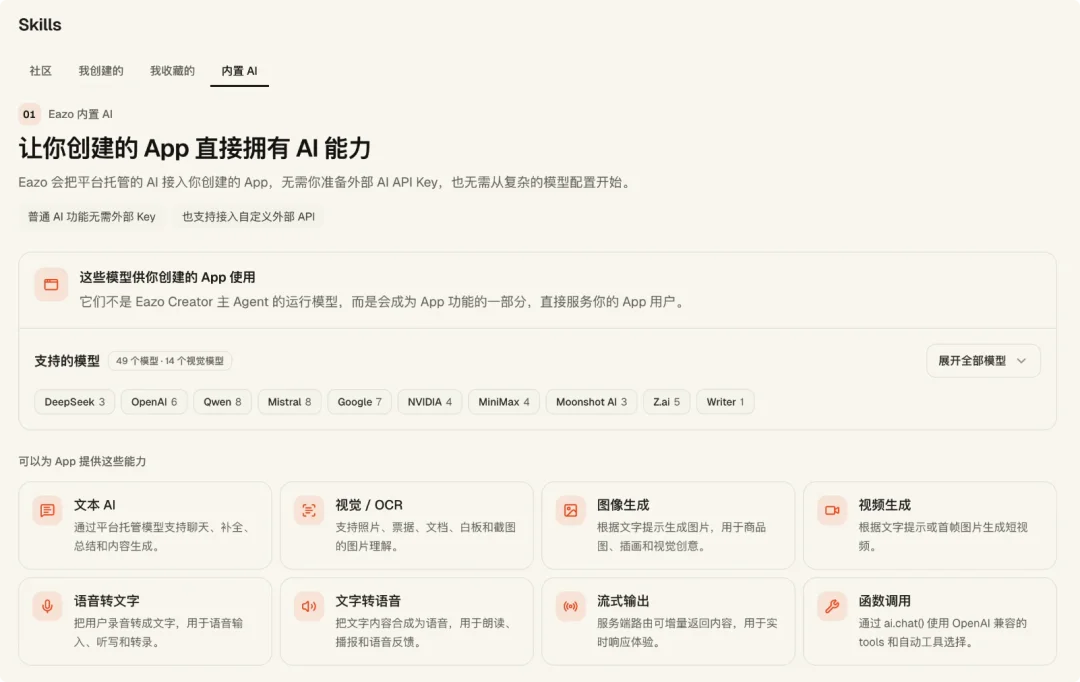Select the Z.ai 5 model chip
The width and height of the screenshot is (1080, 682).
pyautogui.click(x=667, y=402)
